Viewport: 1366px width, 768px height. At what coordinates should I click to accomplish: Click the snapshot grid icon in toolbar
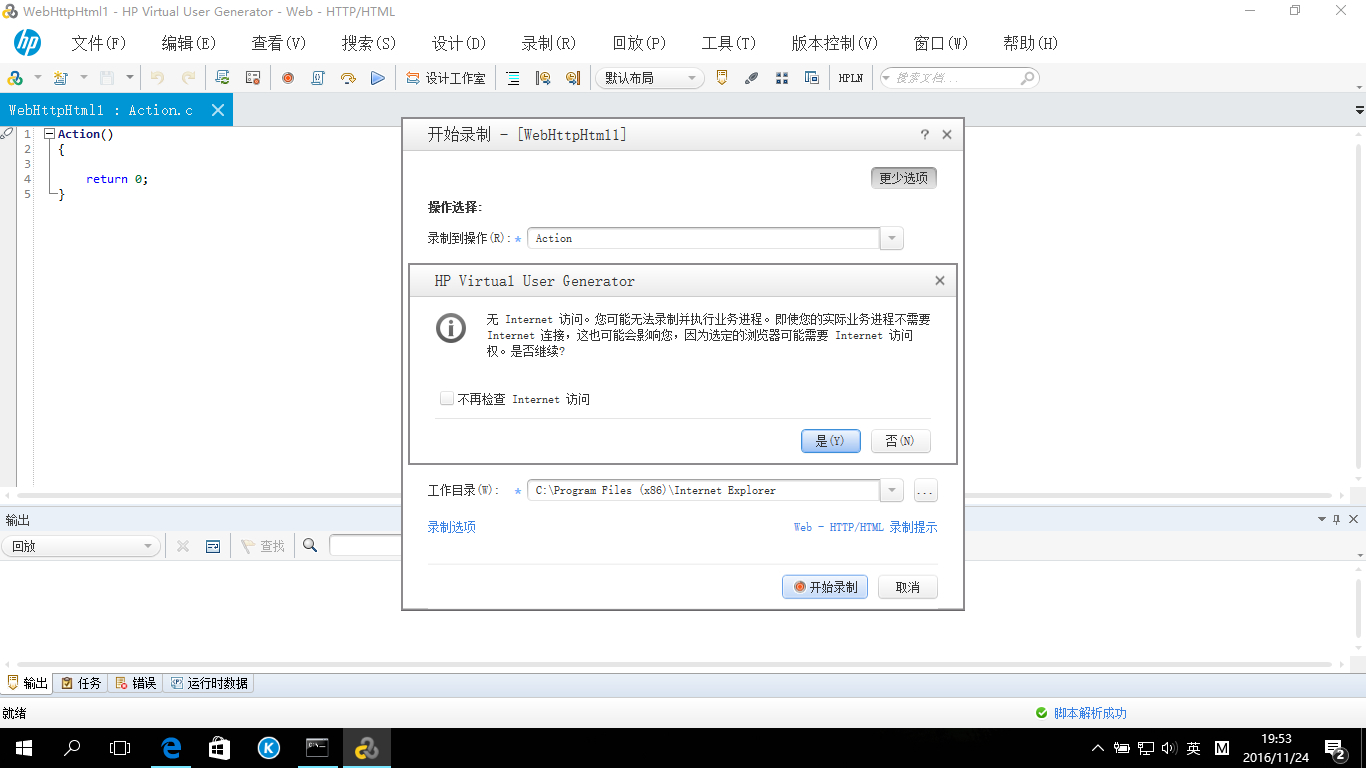coord(782,78)
